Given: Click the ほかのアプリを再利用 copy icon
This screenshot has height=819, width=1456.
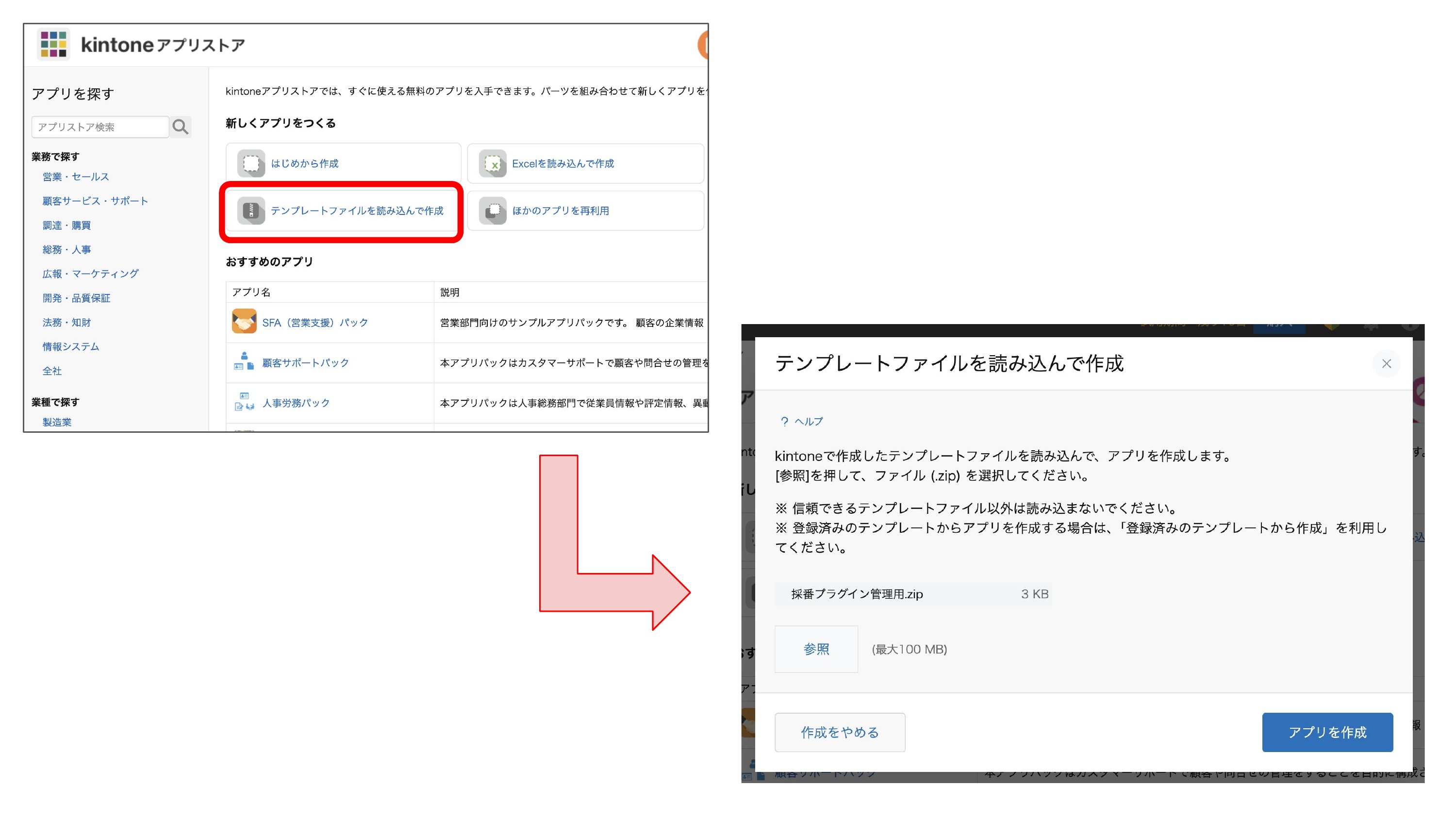Looking at the screenshot, I should pyautogui.click(x=493, y=210).
